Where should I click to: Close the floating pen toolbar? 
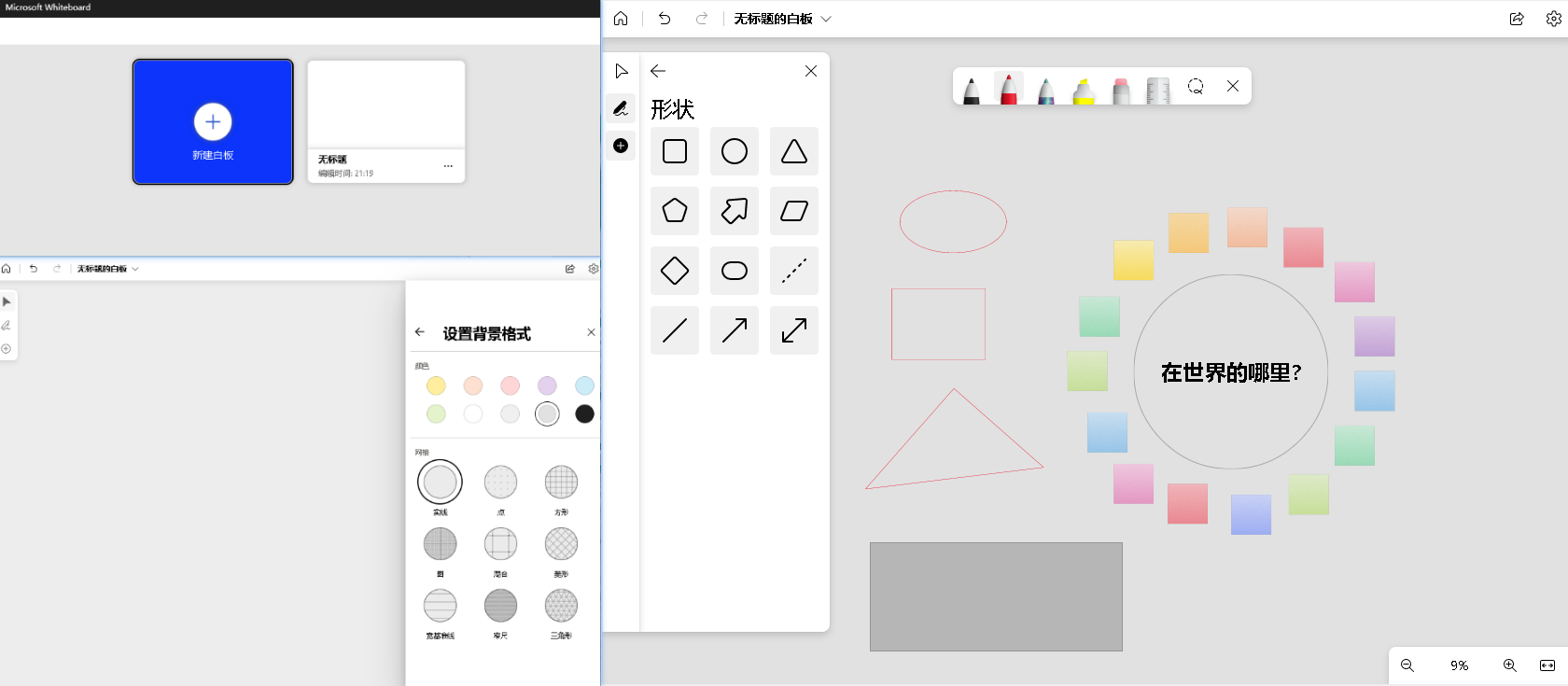(1233, 86)
